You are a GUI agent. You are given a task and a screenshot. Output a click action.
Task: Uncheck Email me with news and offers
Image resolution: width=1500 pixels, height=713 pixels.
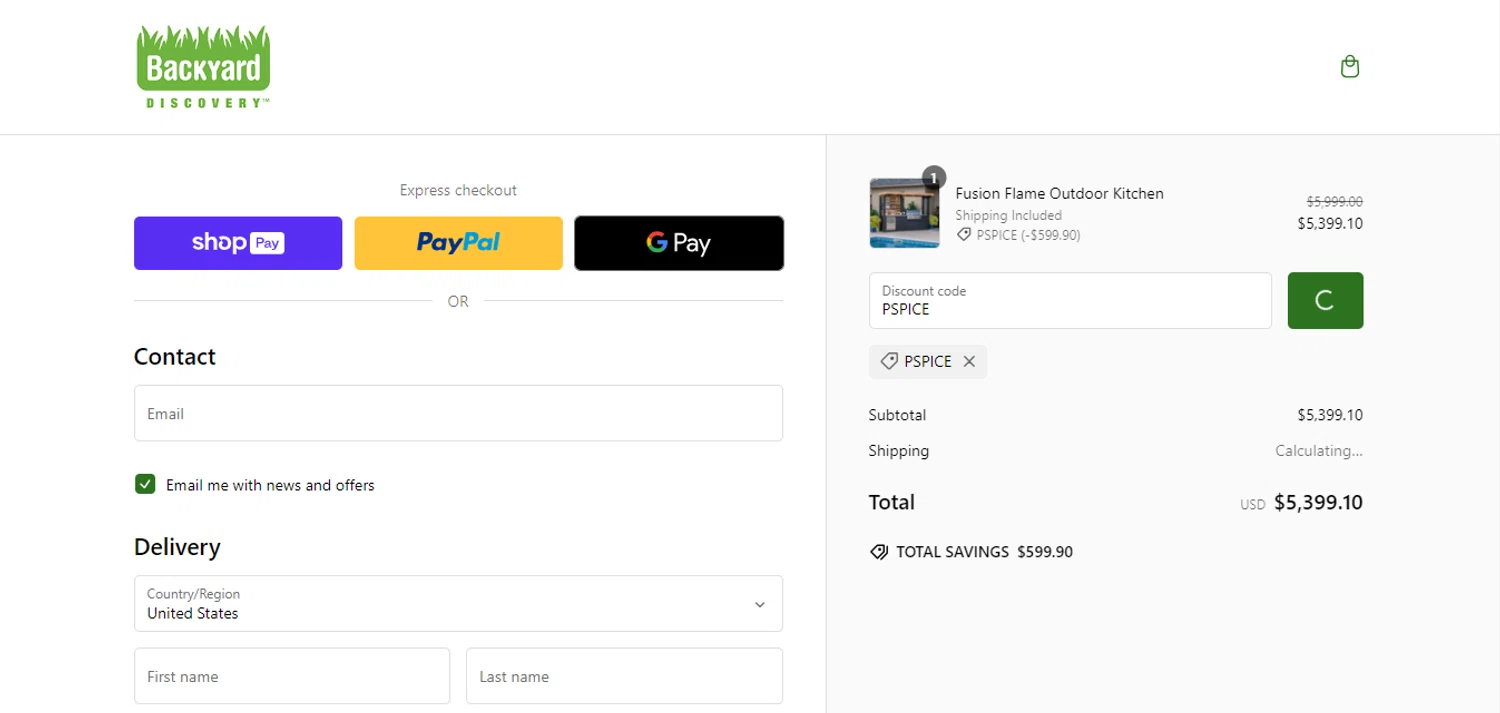pyautogui.click(x=146, y=485)
